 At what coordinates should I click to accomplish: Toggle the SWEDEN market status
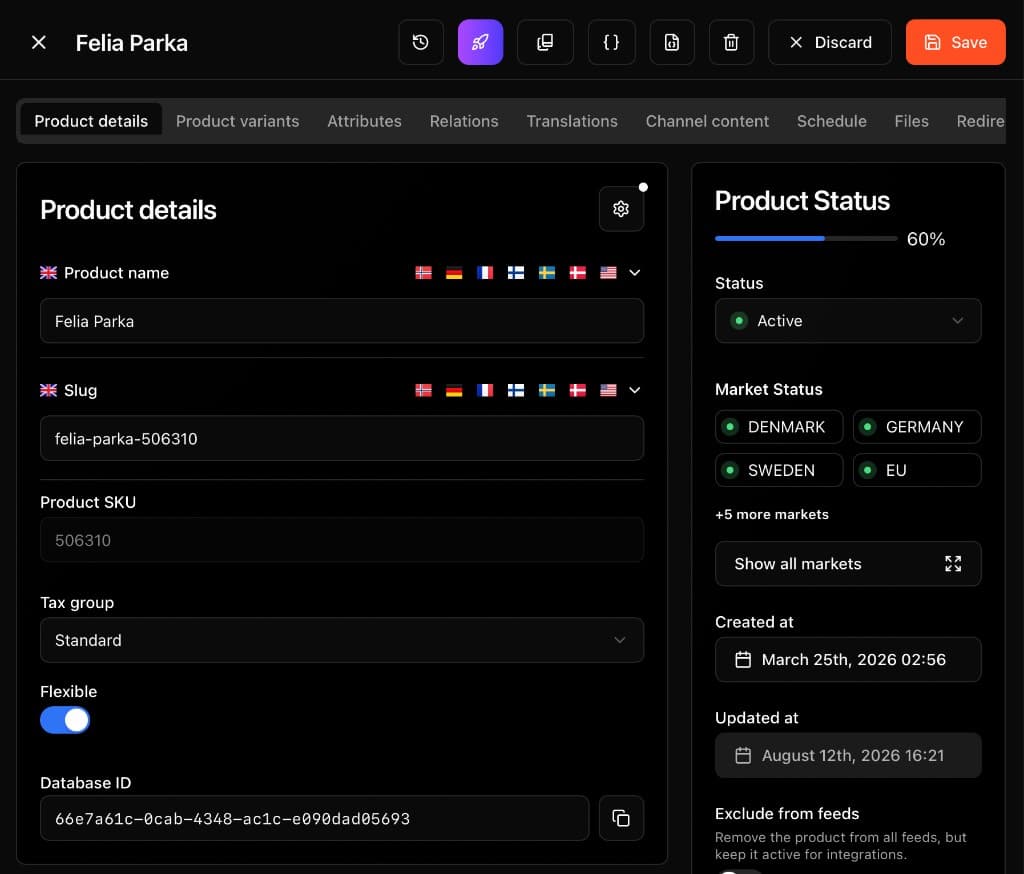point(779,470)
